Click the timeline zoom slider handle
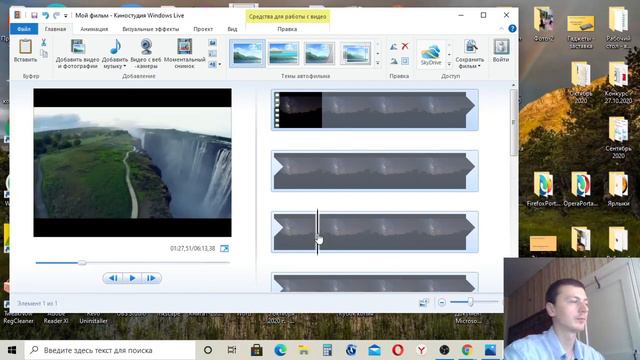Viewport: 640px width, 360px height. (470, 302)
